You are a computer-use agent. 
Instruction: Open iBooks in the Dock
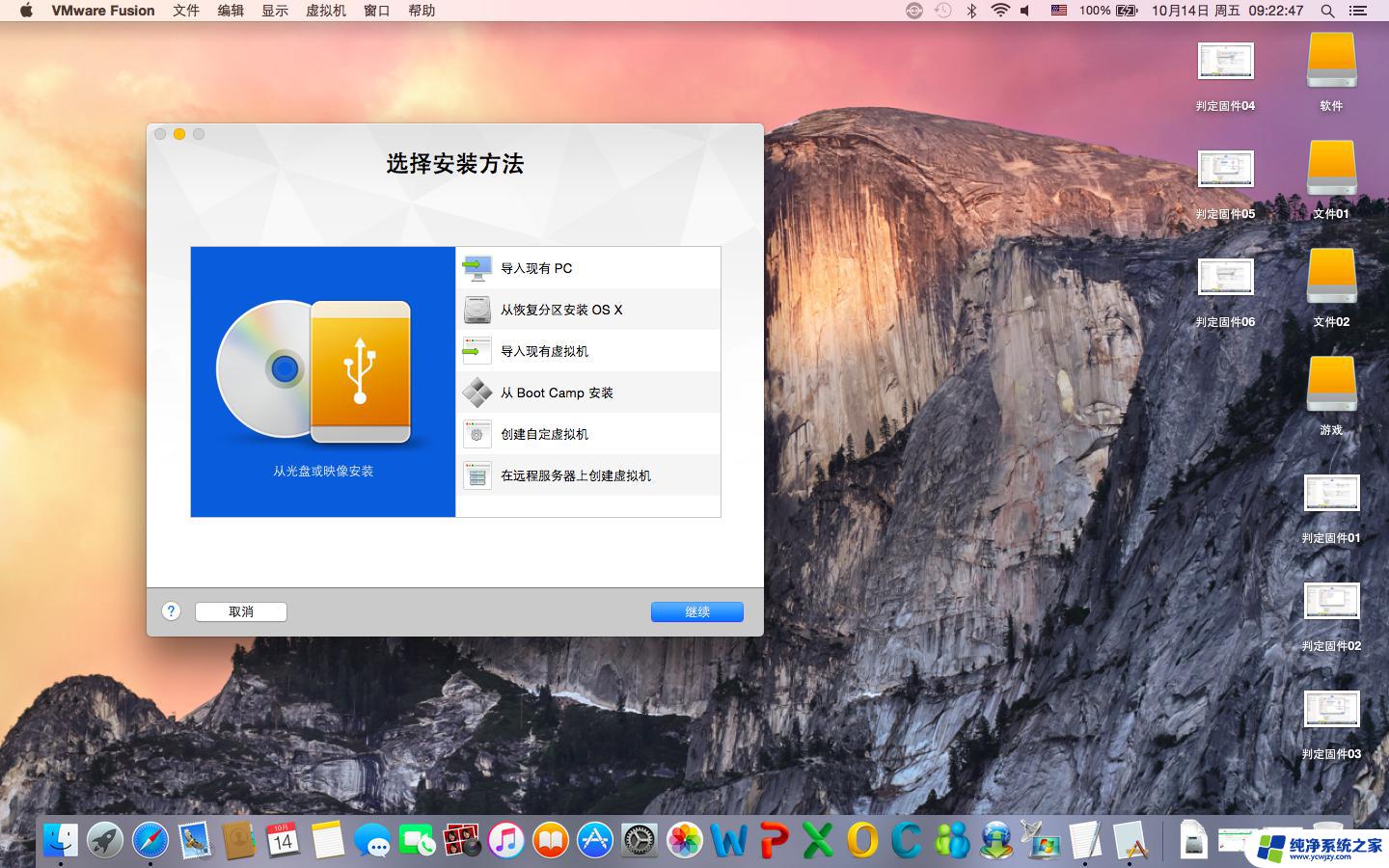(550, 840)
